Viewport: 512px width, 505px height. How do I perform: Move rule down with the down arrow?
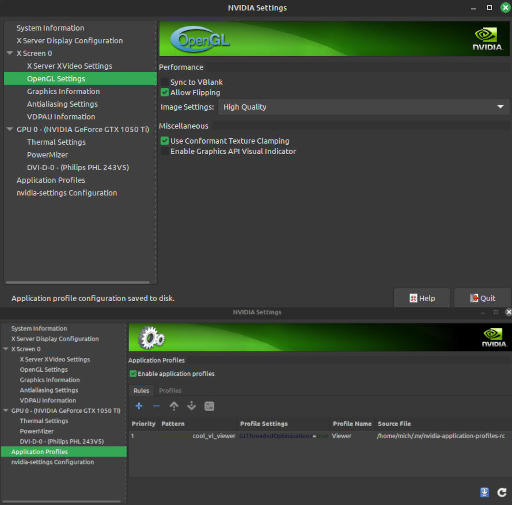point(192,406)
